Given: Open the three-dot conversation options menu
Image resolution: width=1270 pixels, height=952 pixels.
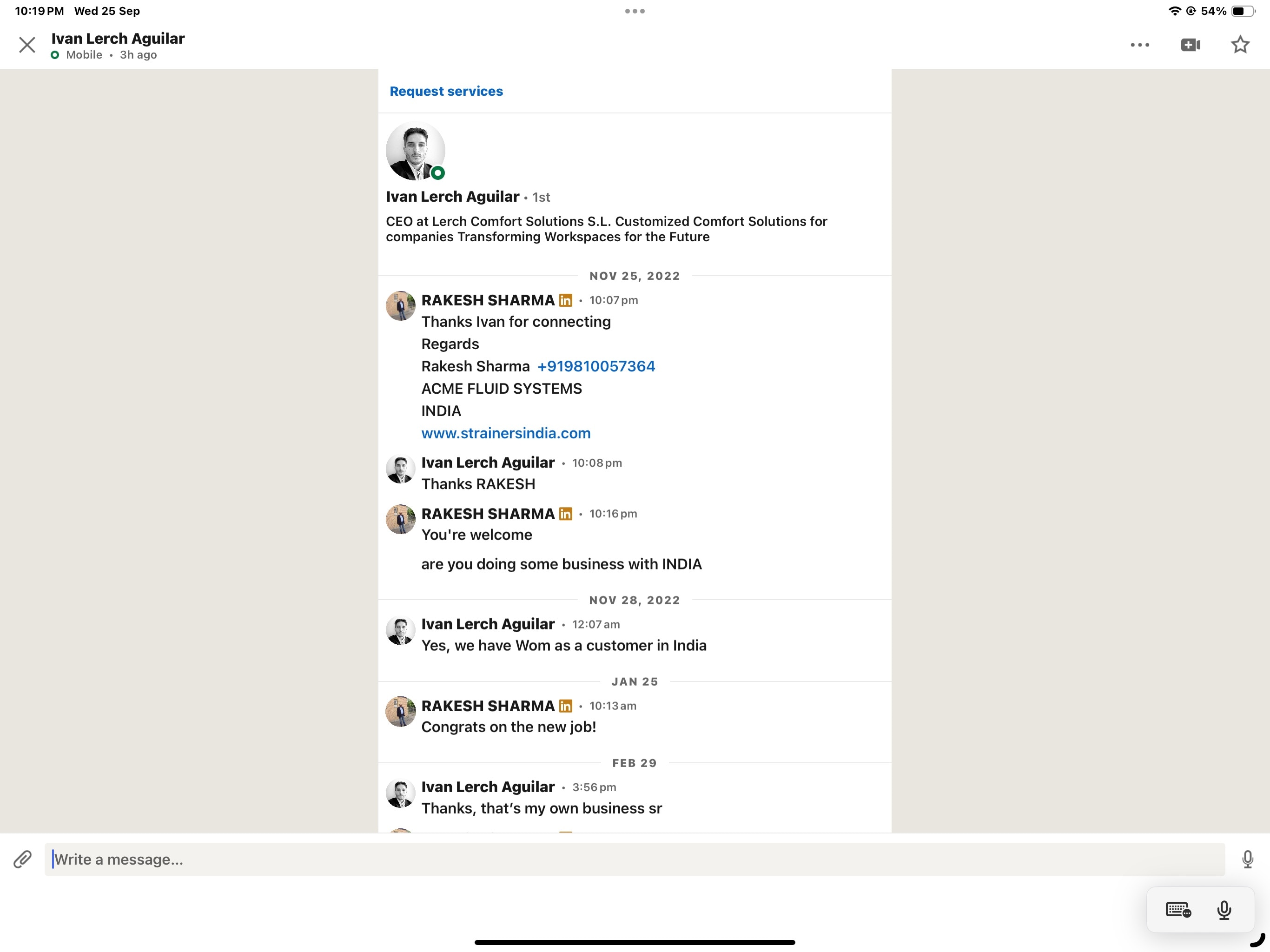Looking at the screenshot, I should (x=1140, y=45).
